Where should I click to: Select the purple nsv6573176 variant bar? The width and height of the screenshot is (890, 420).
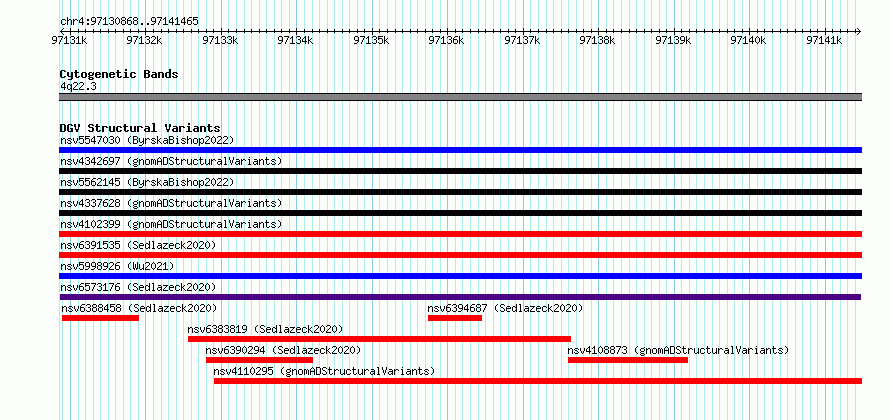pyautogui.click(x=460, y=297)
